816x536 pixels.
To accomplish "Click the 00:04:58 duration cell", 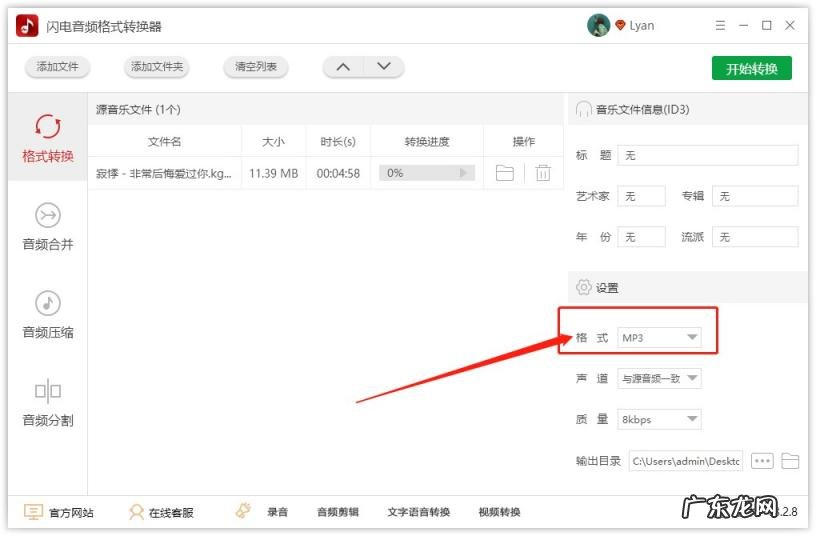I will [338, 173].
